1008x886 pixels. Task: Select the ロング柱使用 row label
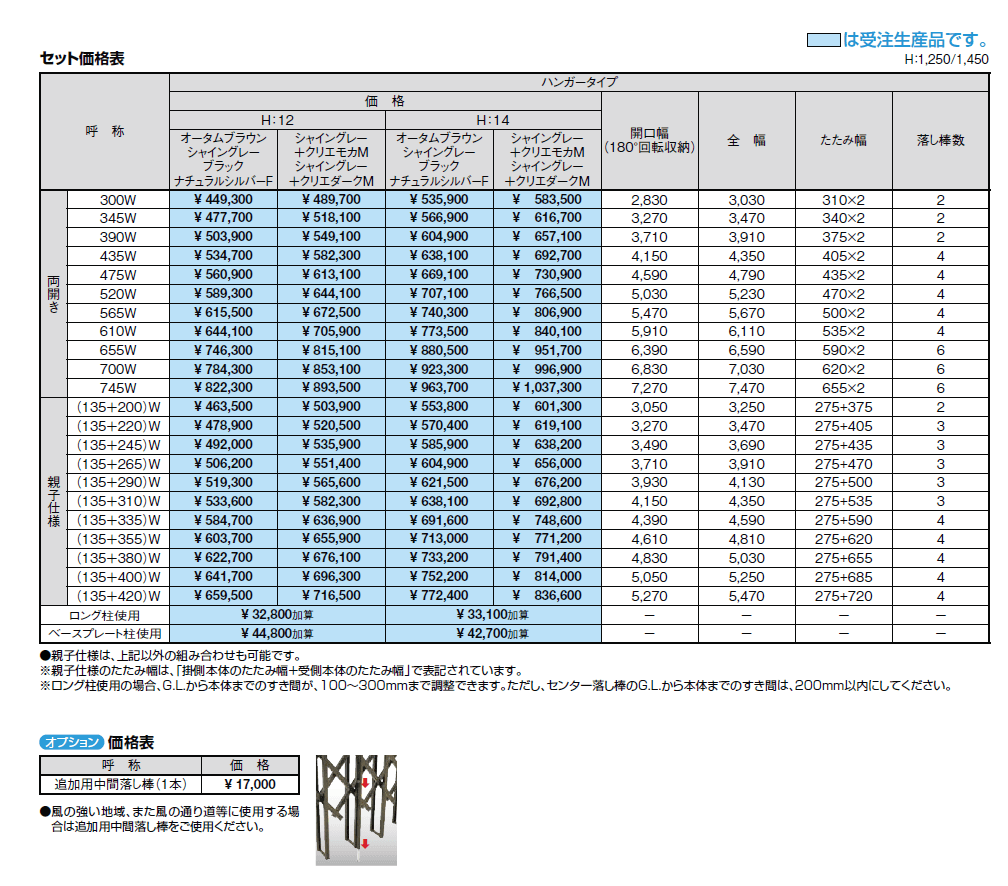click(105, 616)
